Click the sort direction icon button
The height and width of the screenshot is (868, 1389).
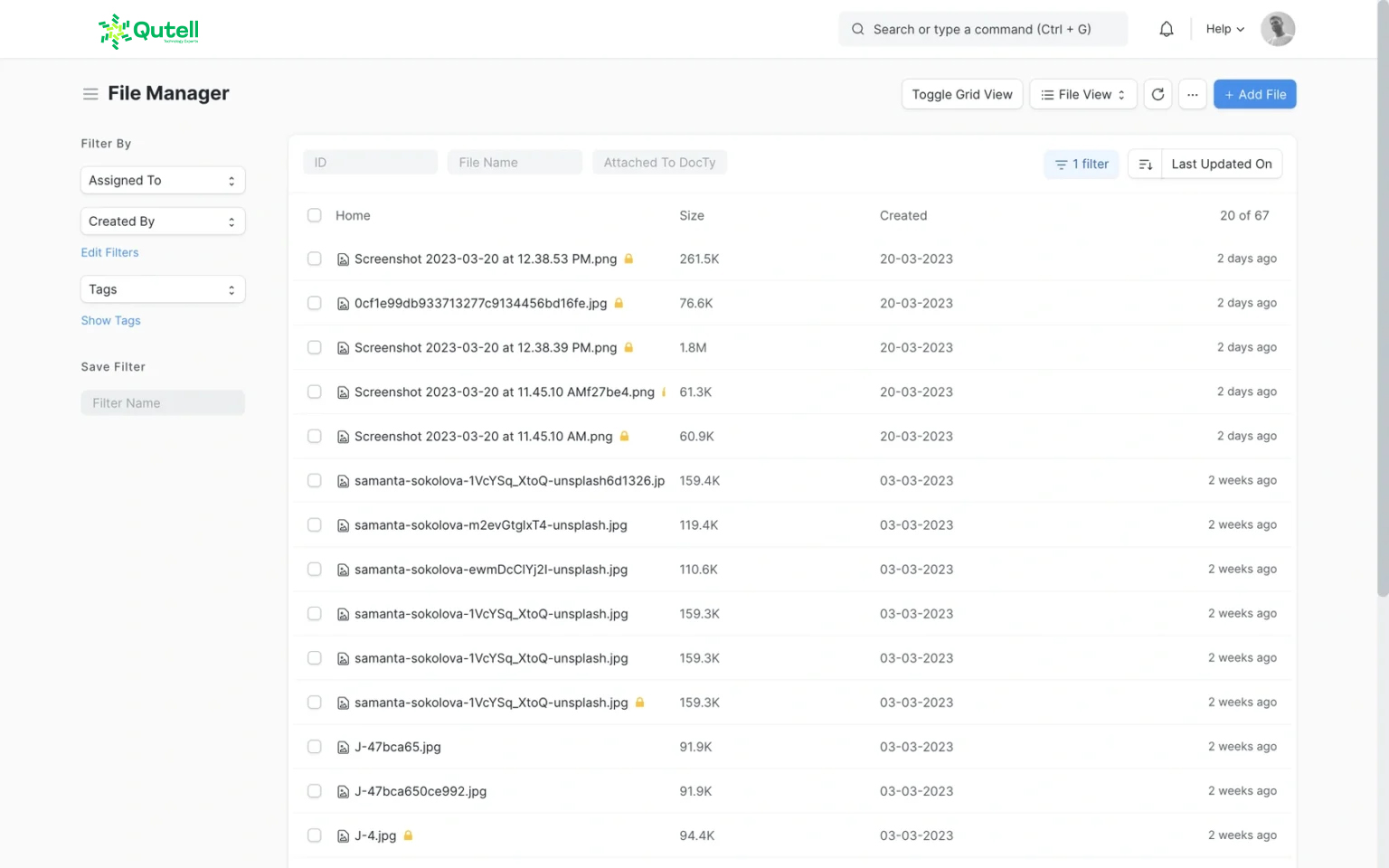(1145, 164)
